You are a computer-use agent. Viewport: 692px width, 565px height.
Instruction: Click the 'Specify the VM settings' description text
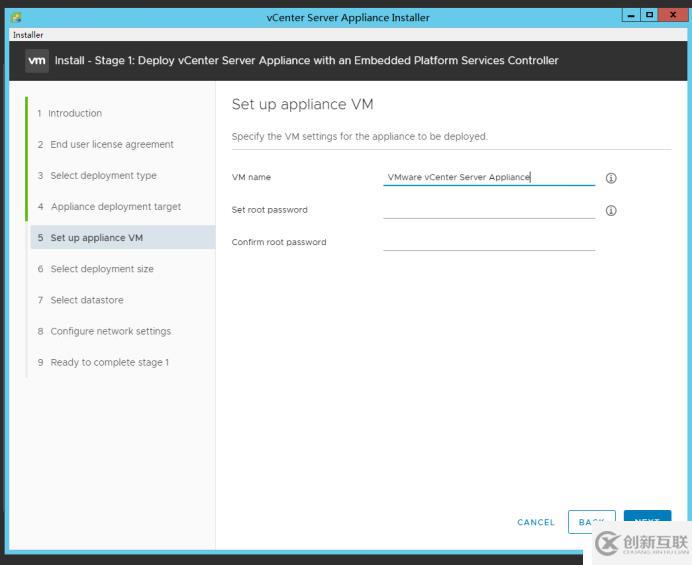pyautogui.click(x=360, y=136)
